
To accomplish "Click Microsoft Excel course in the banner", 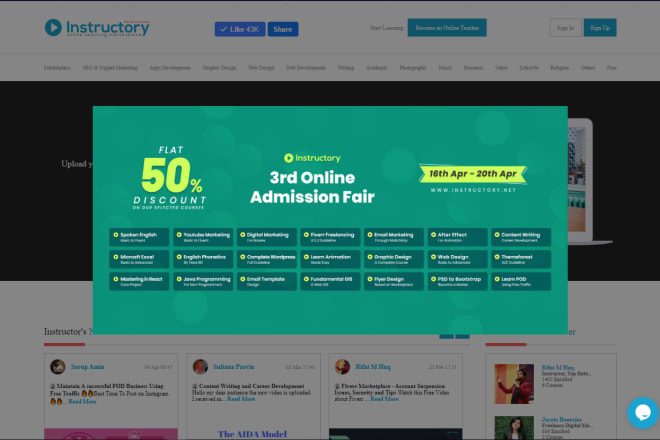I will tap(139, 259).
